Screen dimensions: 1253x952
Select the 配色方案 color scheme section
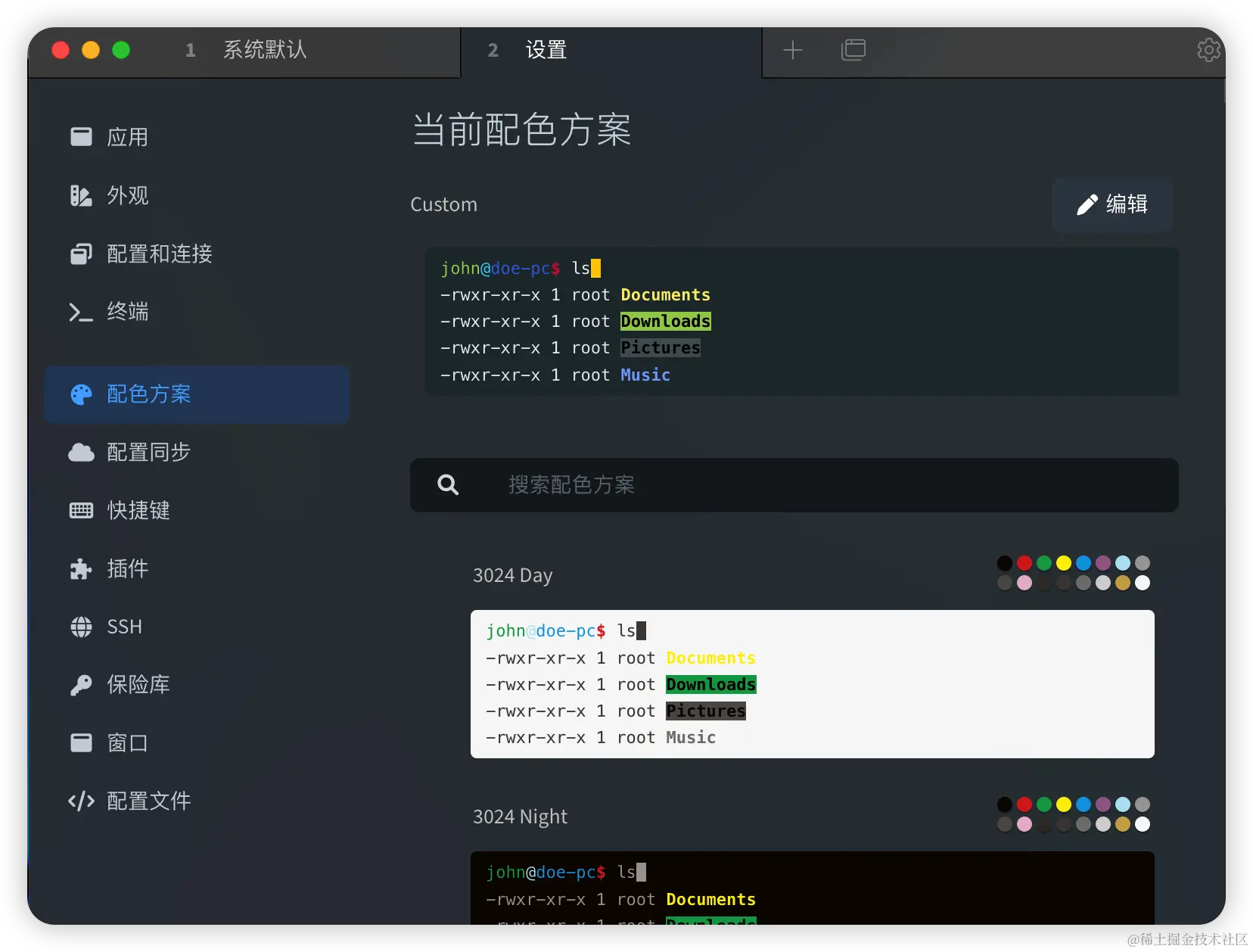[x=197, y=394]
